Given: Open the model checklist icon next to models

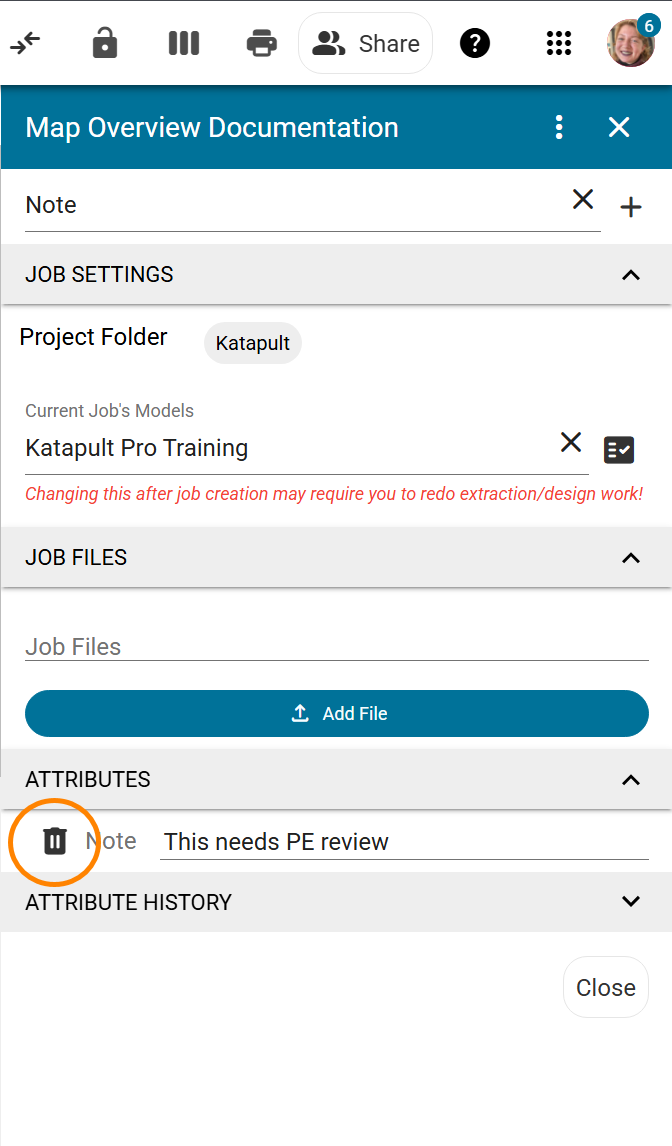Looking at the screenshot, I should (x=619, y=449).
